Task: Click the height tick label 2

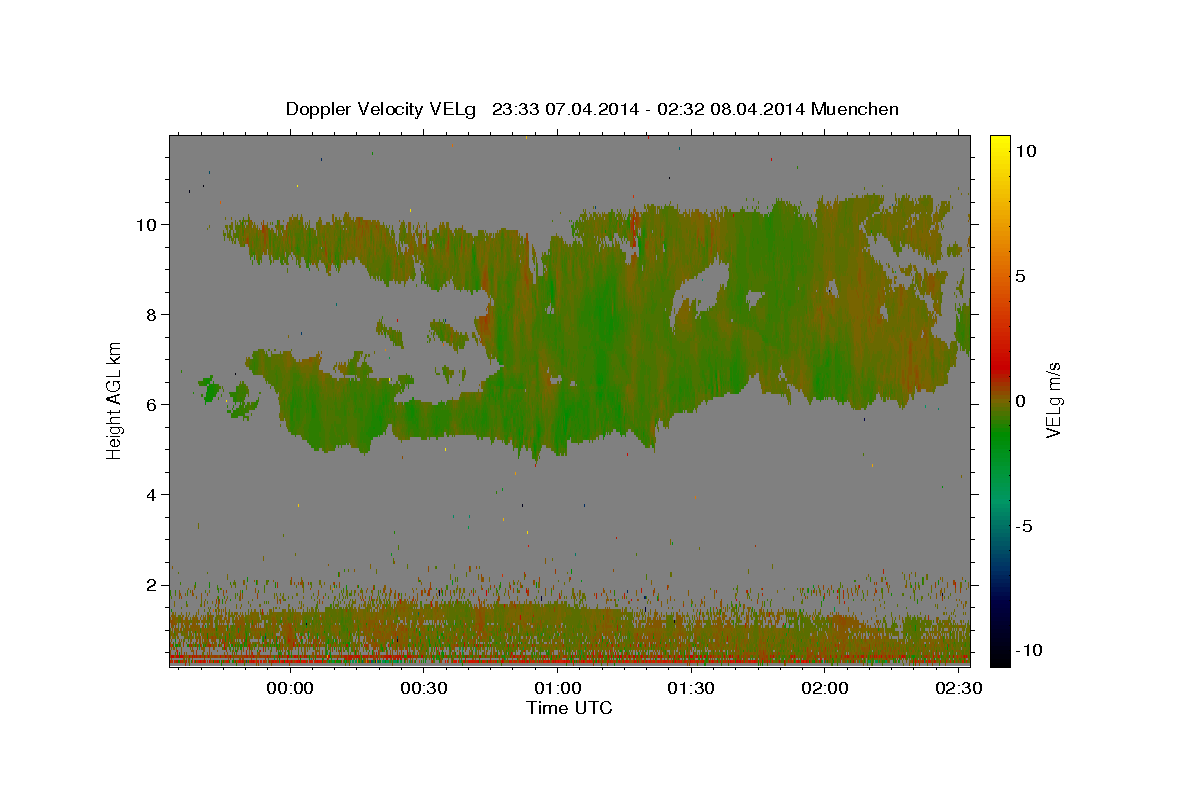Action: [154, 585]
